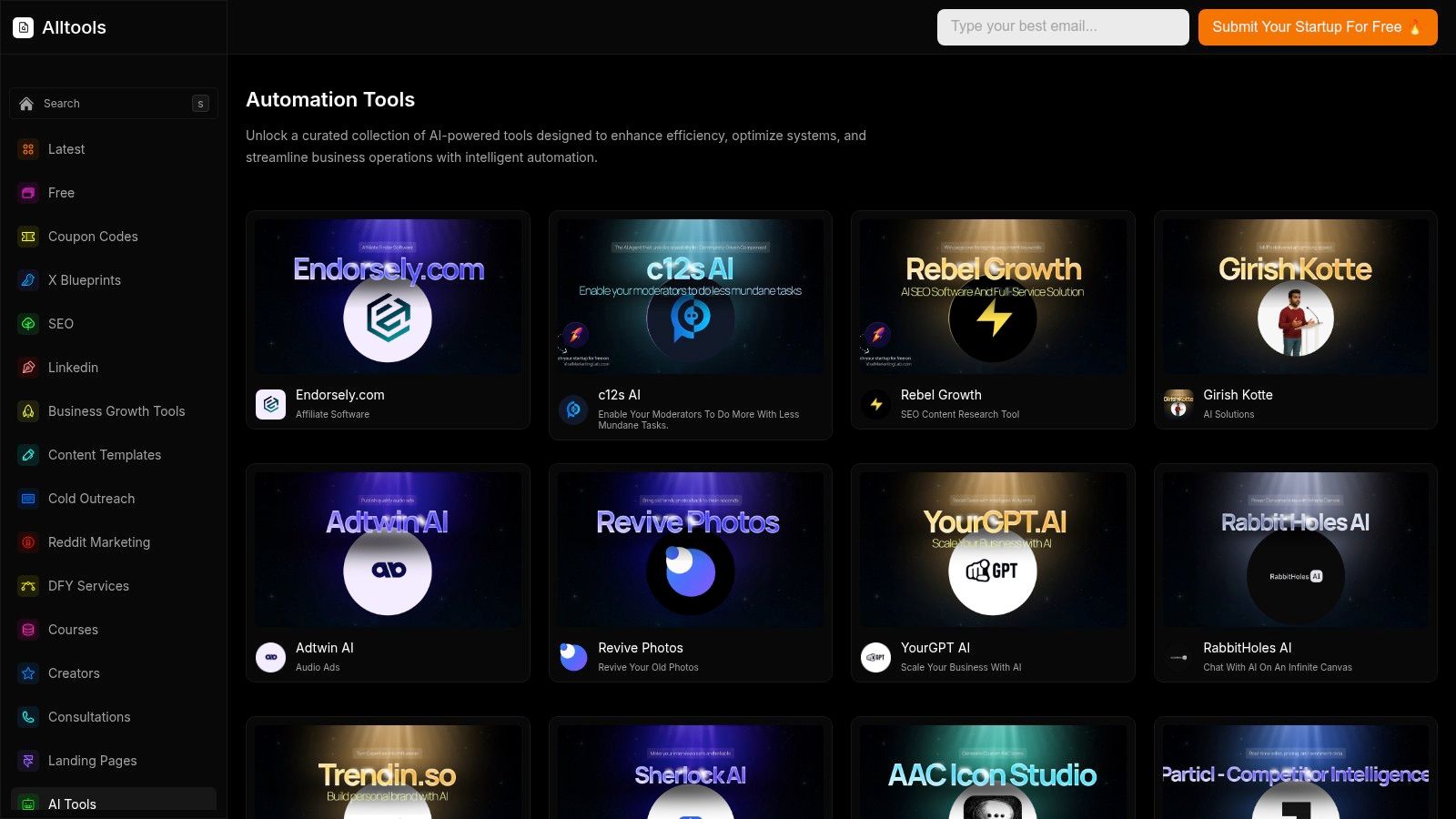
Task: Click 'Scale Your Business With AI' text
Action: click(961, 667)
